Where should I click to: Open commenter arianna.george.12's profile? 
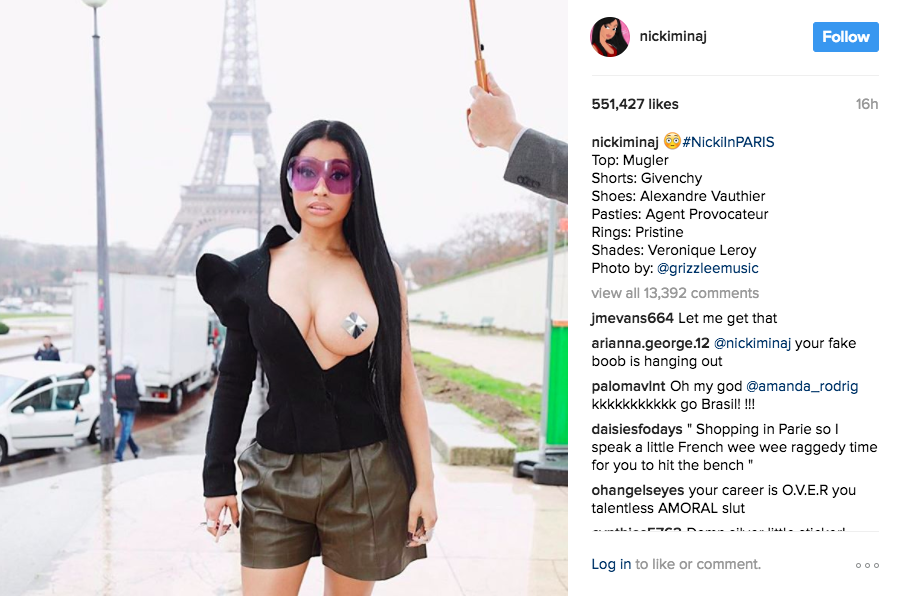tap(650, 343)
